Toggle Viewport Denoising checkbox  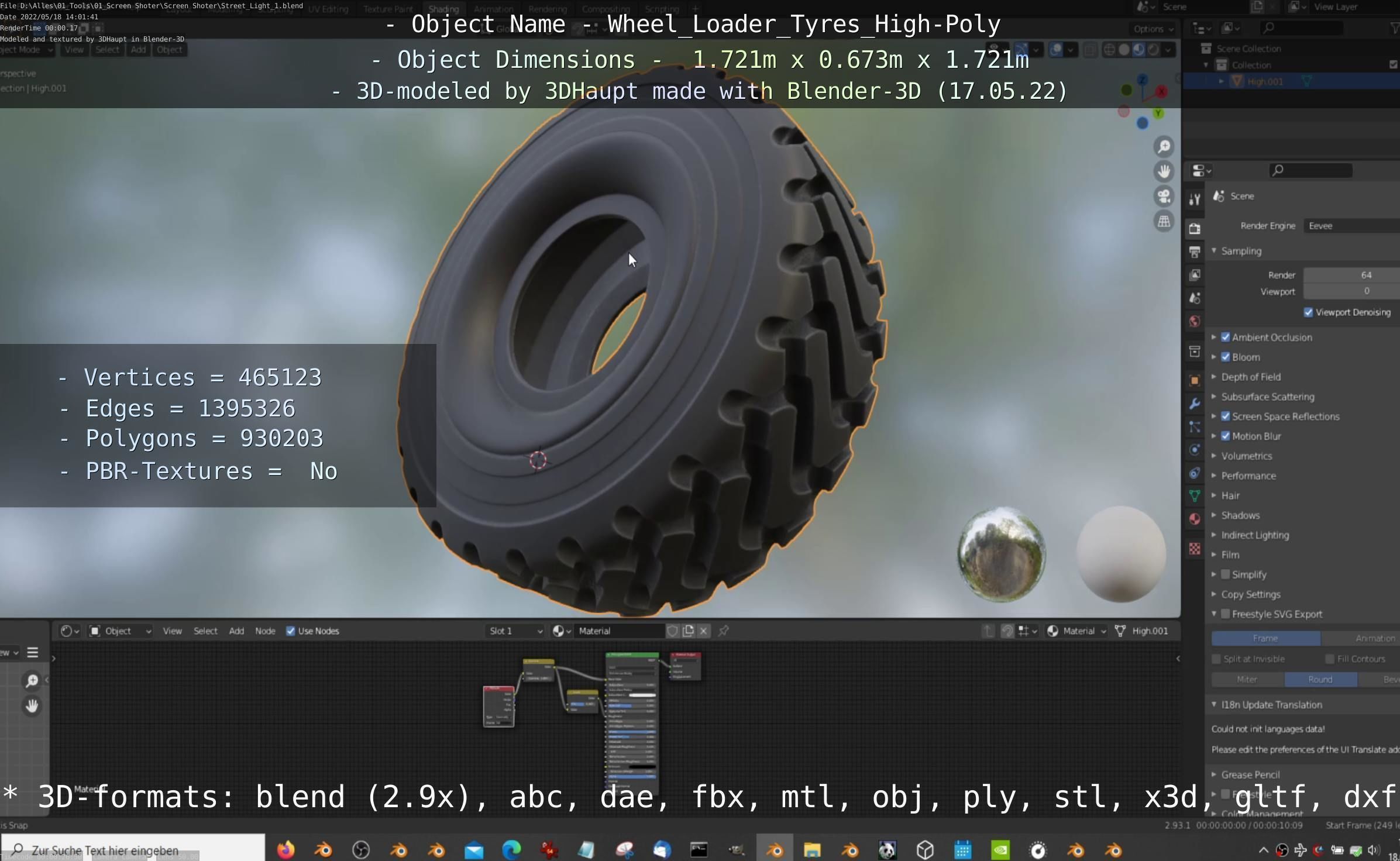(1309, 312)
